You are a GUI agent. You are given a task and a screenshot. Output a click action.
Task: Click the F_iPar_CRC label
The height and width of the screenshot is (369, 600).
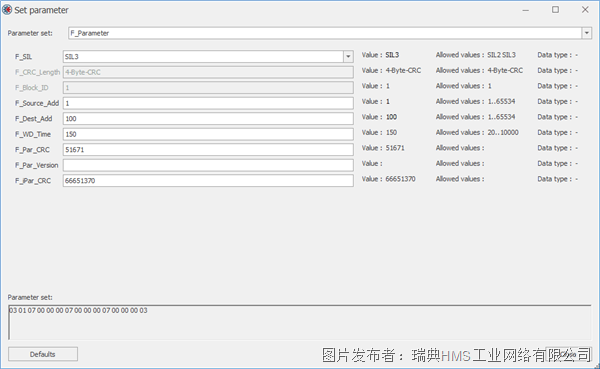point(33,181)
